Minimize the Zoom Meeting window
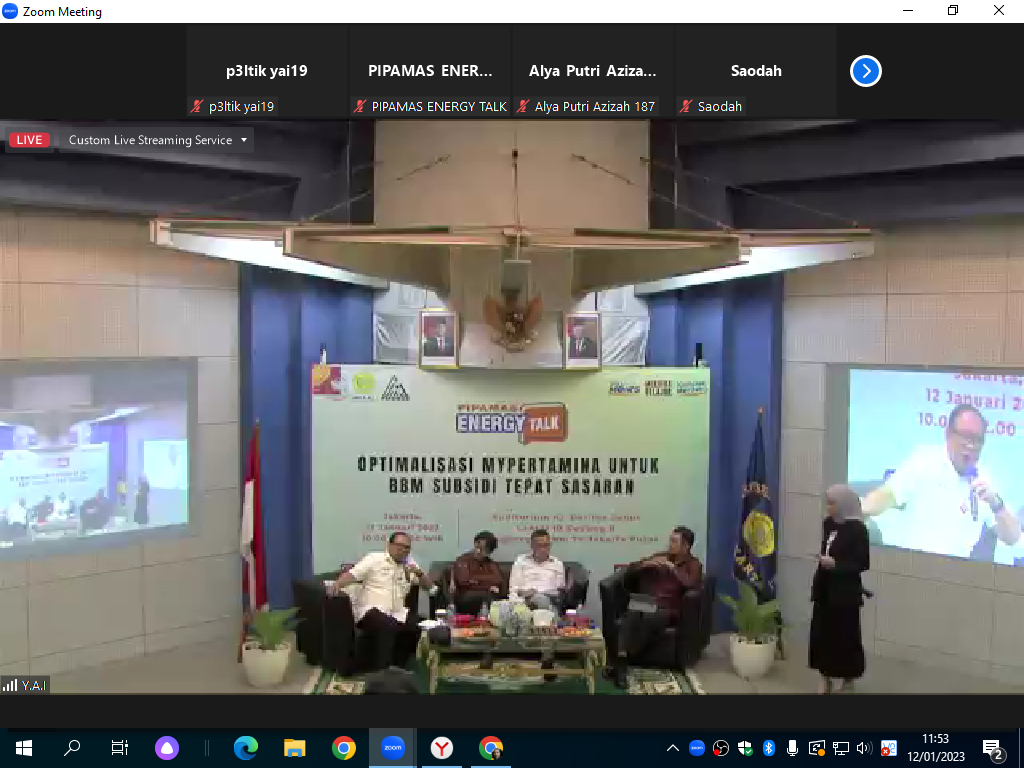This screenshot has height=768, width=1024. click(x=908, y=11)
